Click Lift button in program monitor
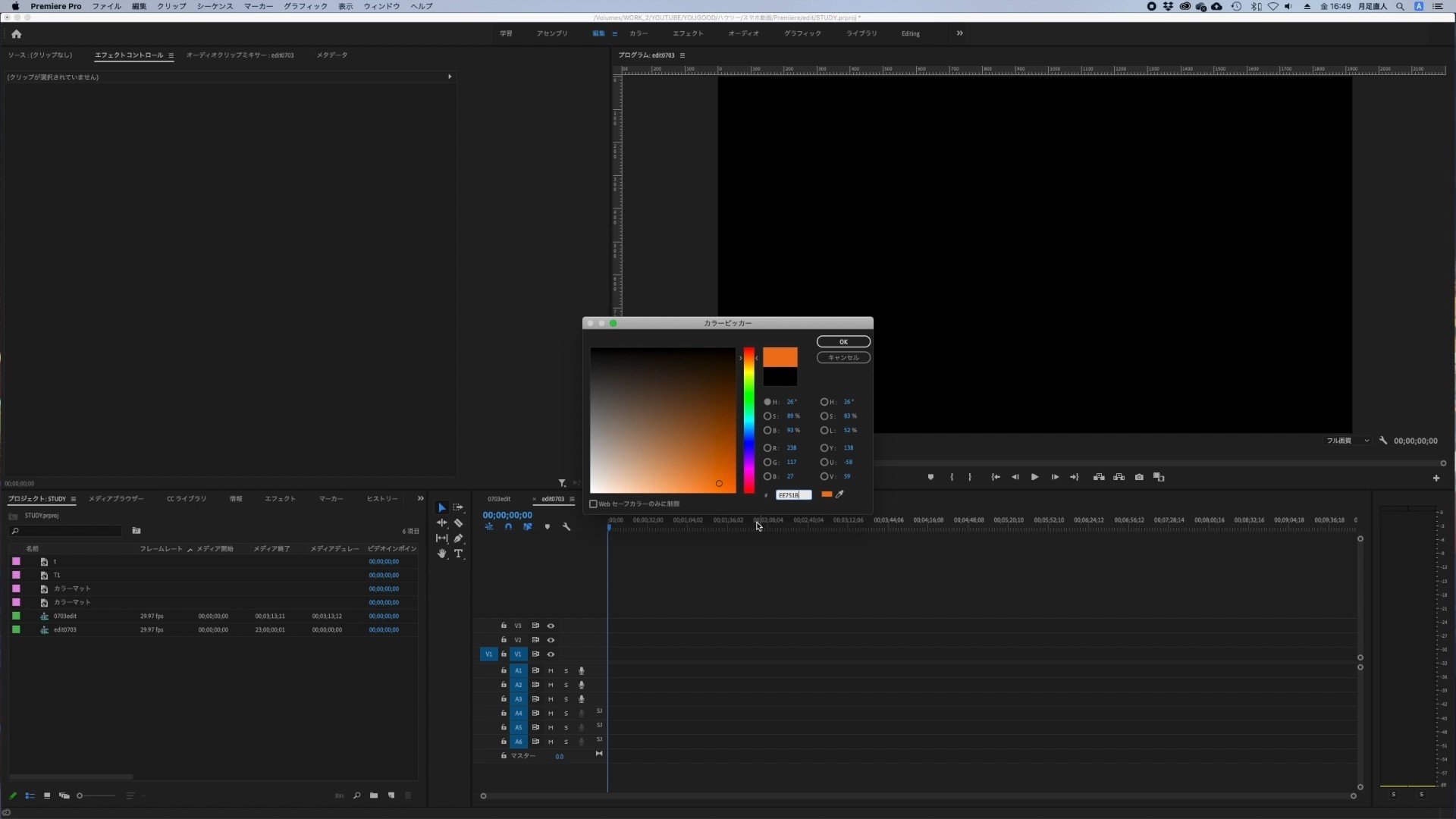The height and width of the screenshot is (819, 1456). tap(1099, 478)
